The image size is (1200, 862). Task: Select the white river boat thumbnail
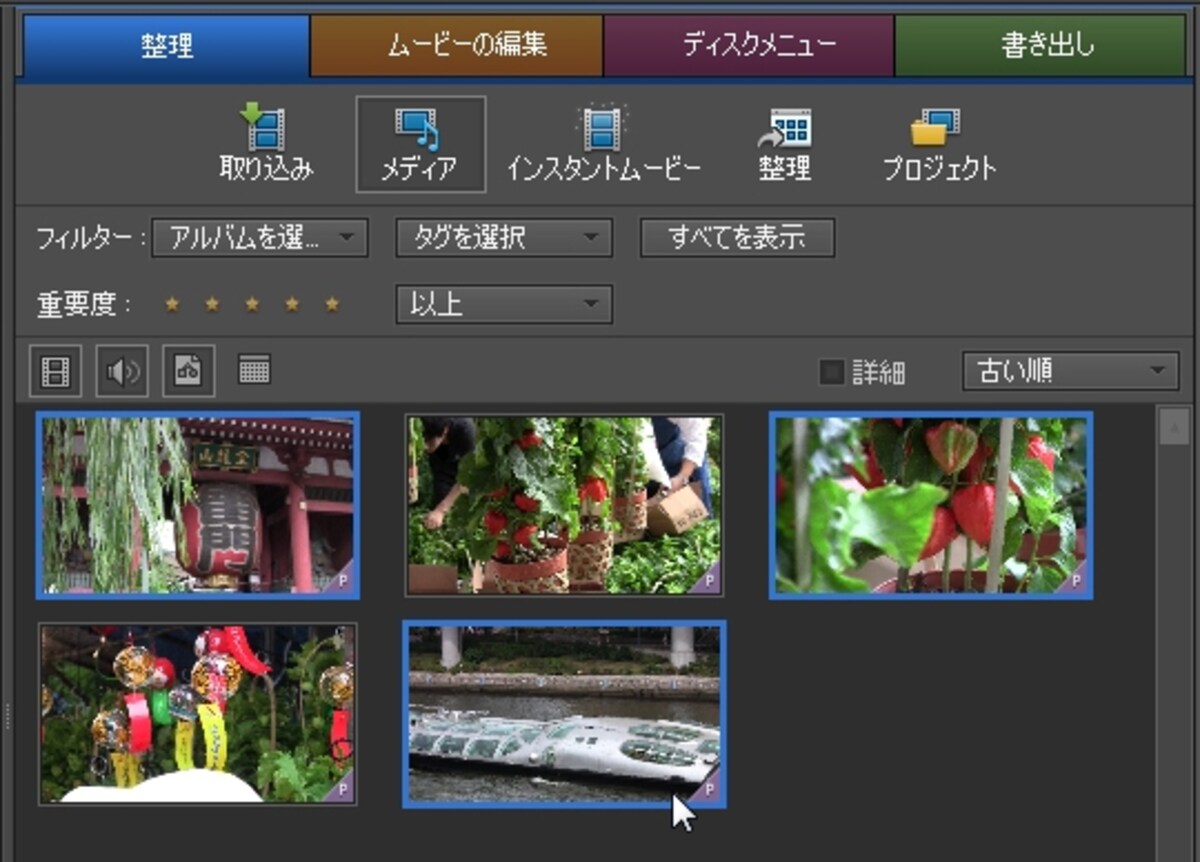tap(564, 714)
